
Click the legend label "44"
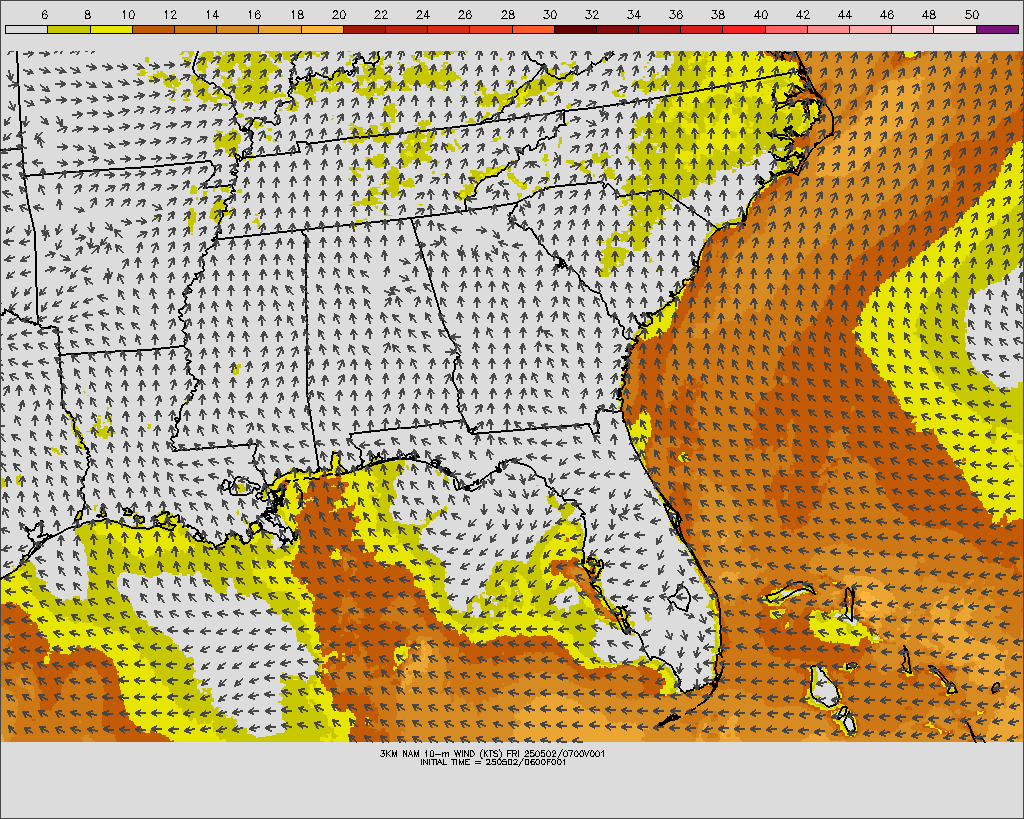844,14
